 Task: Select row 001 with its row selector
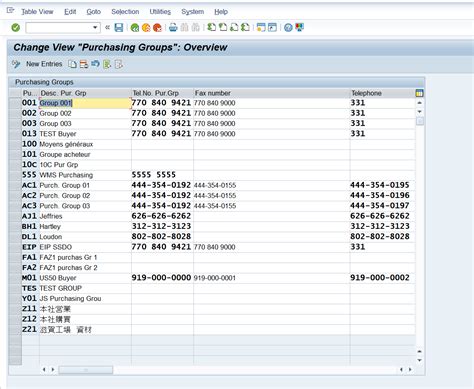point(15,103)
